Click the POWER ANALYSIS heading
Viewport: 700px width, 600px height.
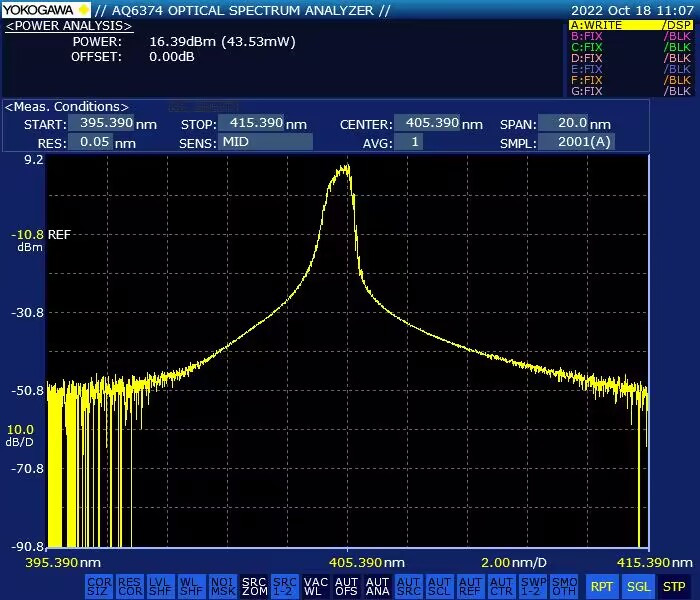pos(69,25)
